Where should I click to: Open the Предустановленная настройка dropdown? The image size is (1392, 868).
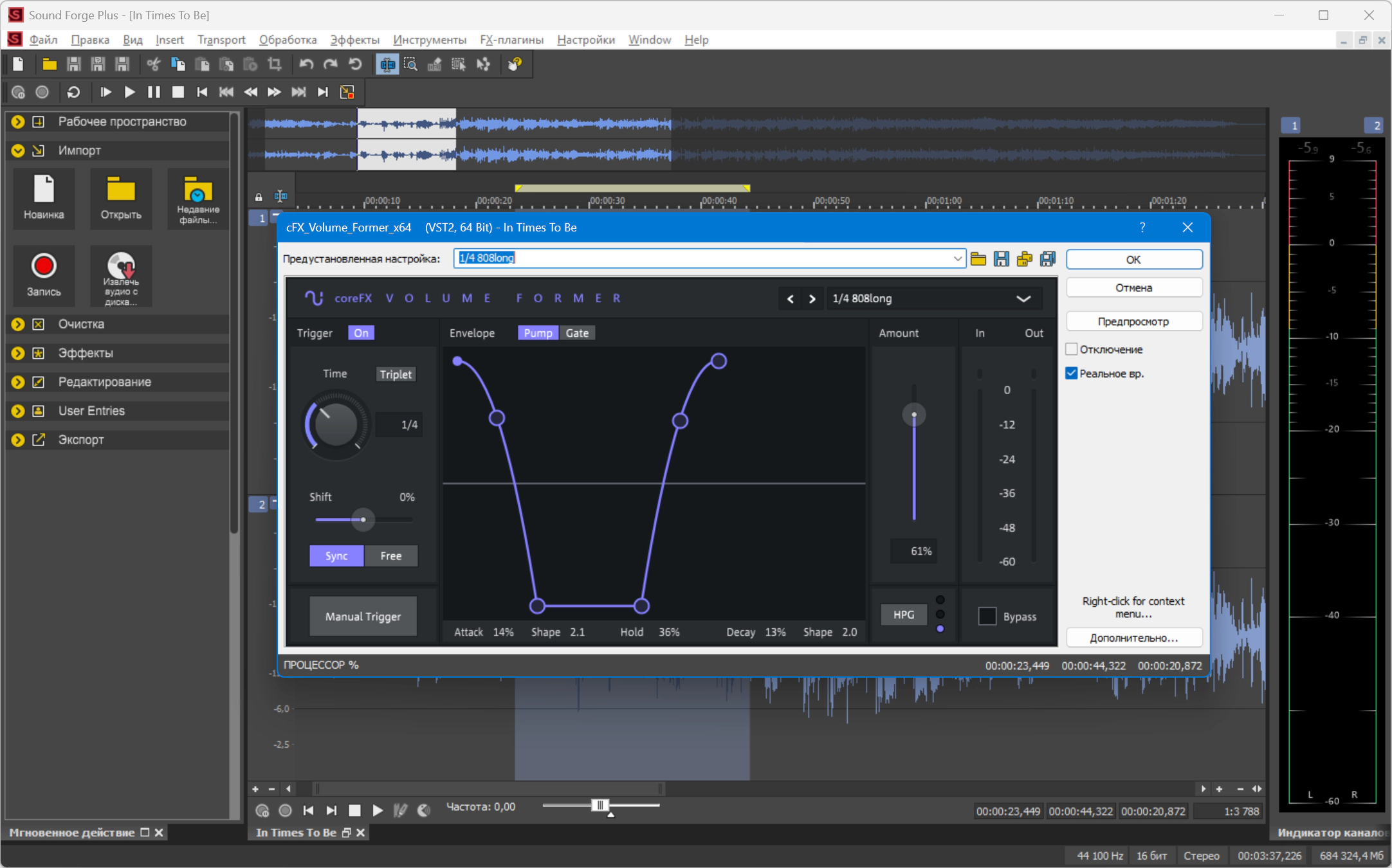[957, 258]
